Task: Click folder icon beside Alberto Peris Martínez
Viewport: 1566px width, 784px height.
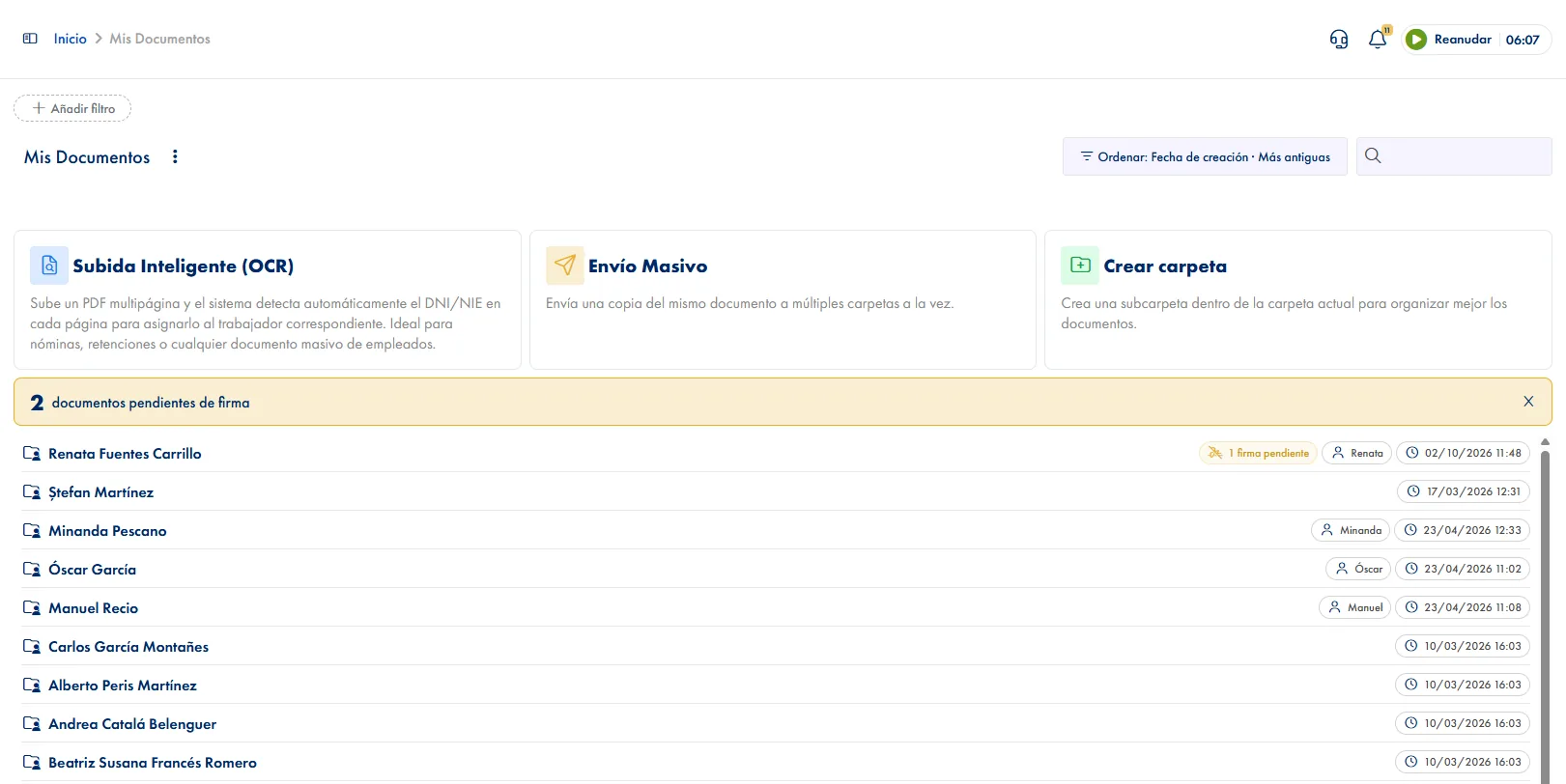Action: (32, 685)
